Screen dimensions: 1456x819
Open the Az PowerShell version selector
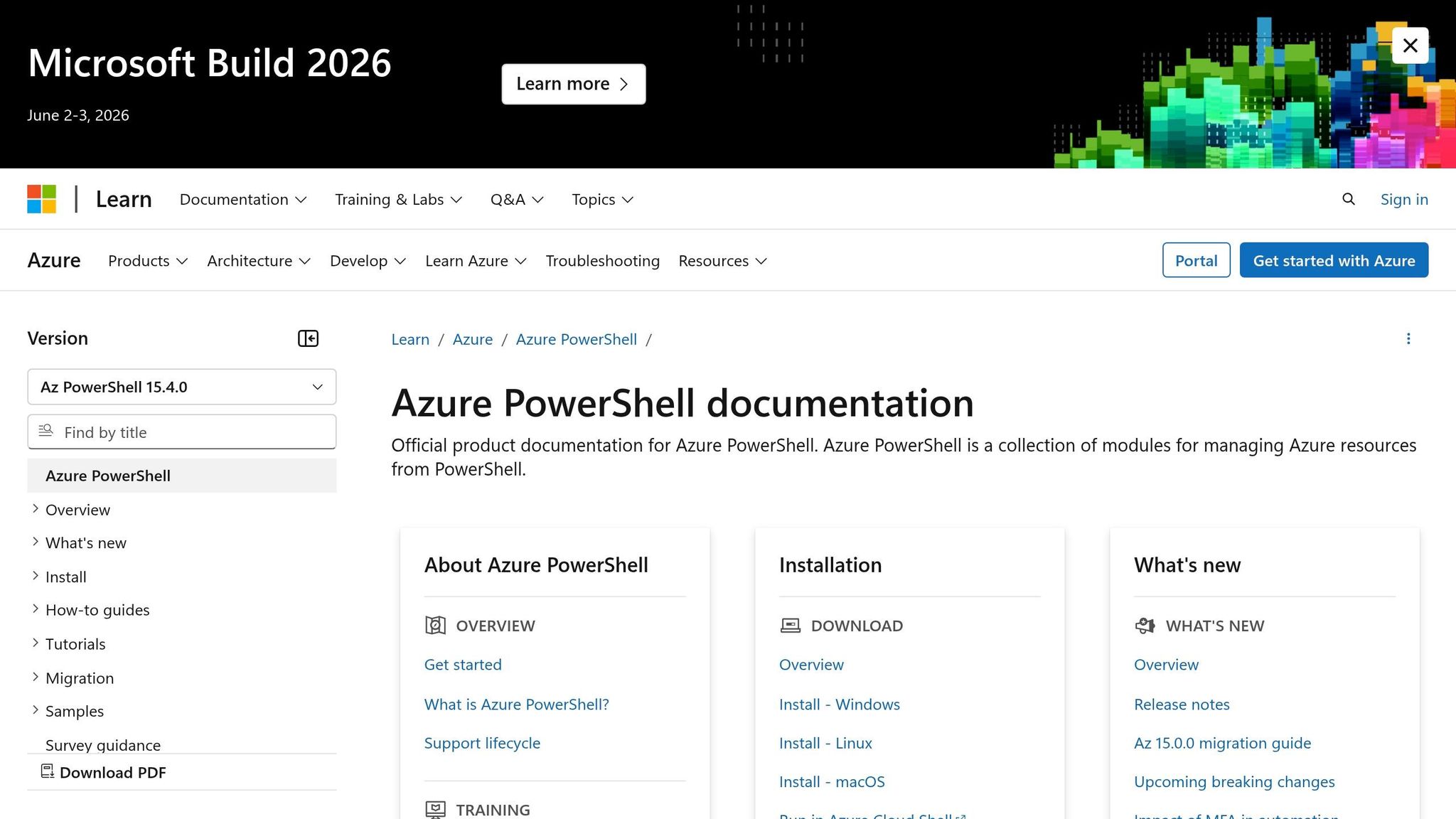point(181,387)
